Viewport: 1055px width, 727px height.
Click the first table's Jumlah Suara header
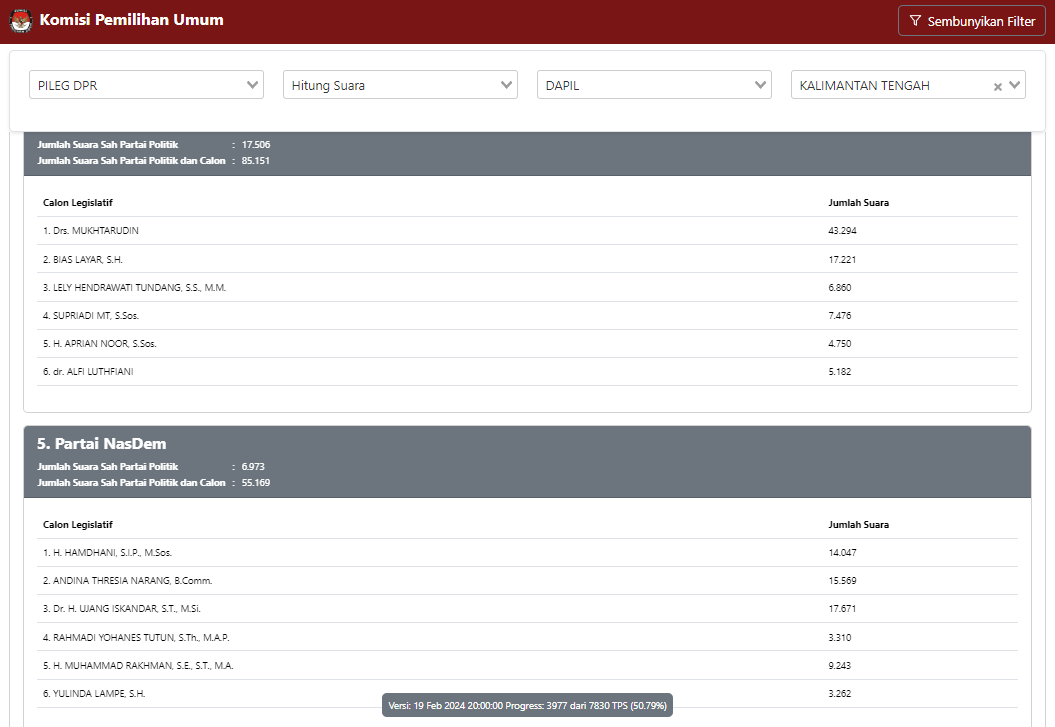tap(858, 203)
